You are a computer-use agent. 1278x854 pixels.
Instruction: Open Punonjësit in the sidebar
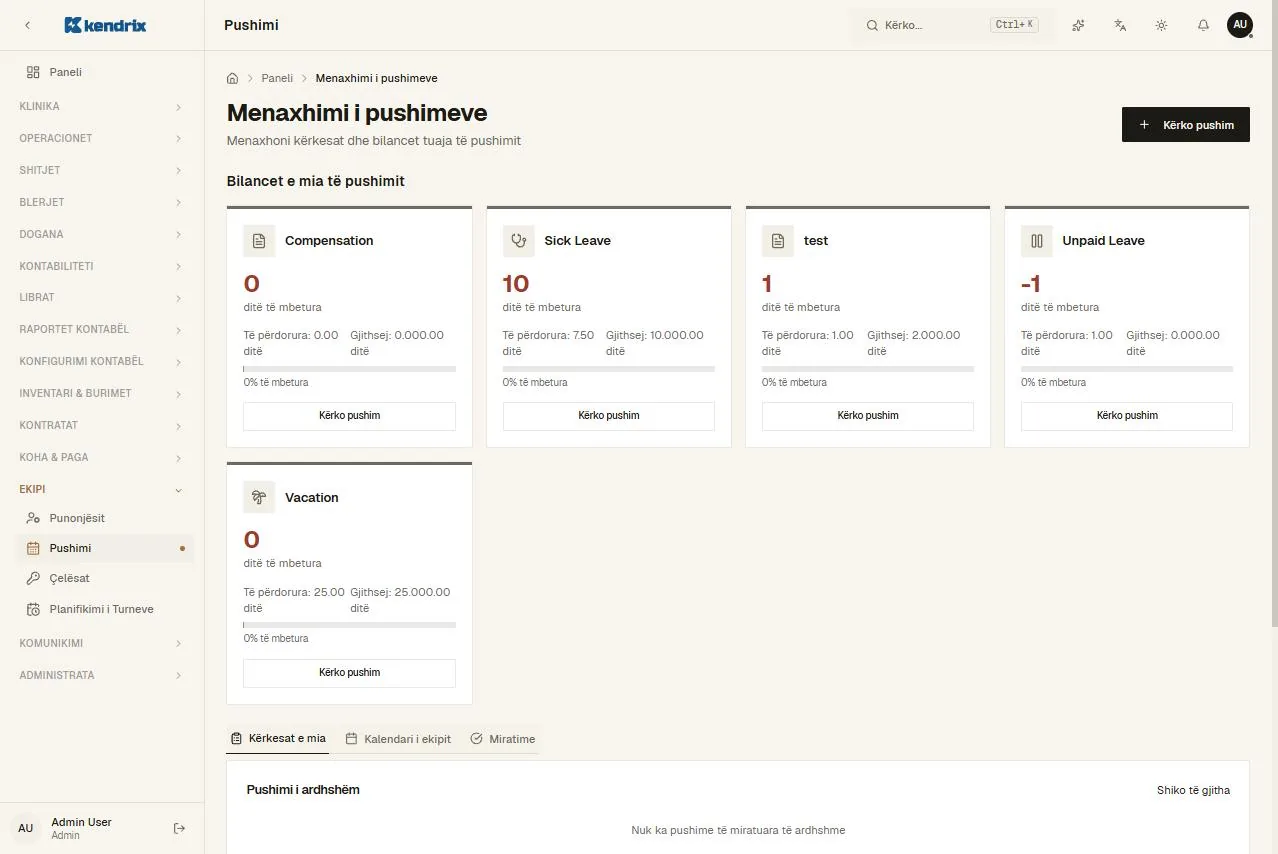pos(105,518)
